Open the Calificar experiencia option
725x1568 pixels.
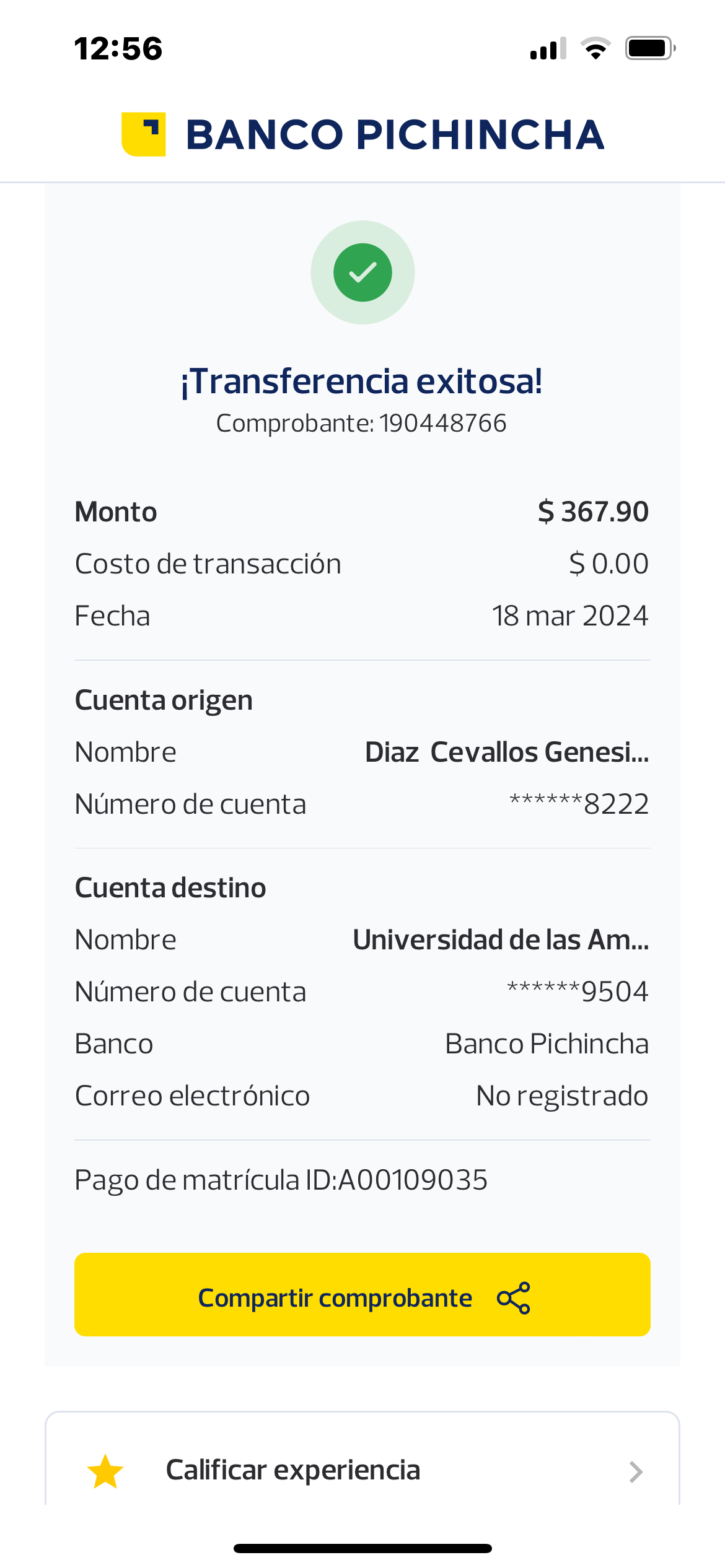(x=293, y=1470)
